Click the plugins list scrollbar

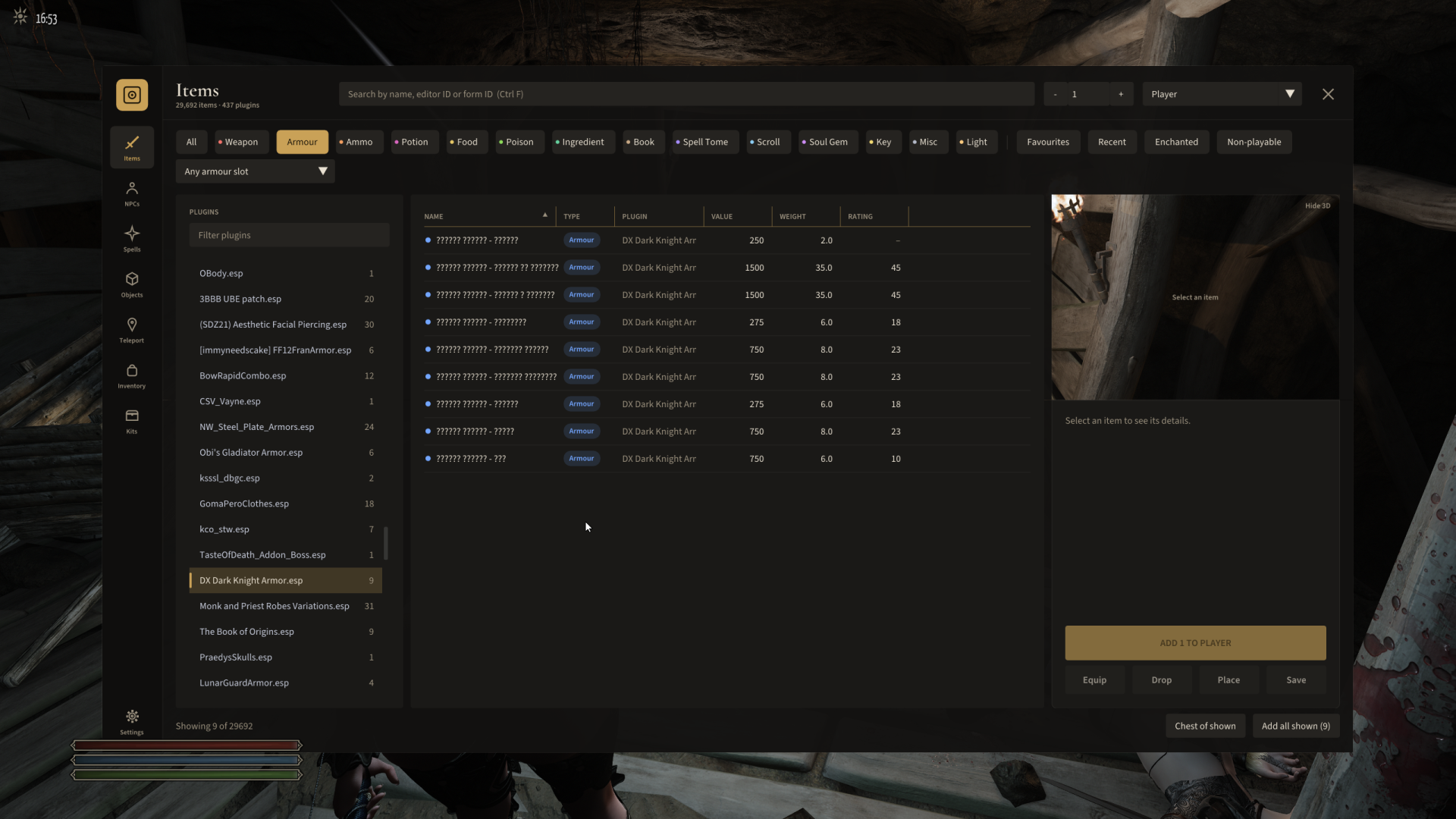click(386, 543)
